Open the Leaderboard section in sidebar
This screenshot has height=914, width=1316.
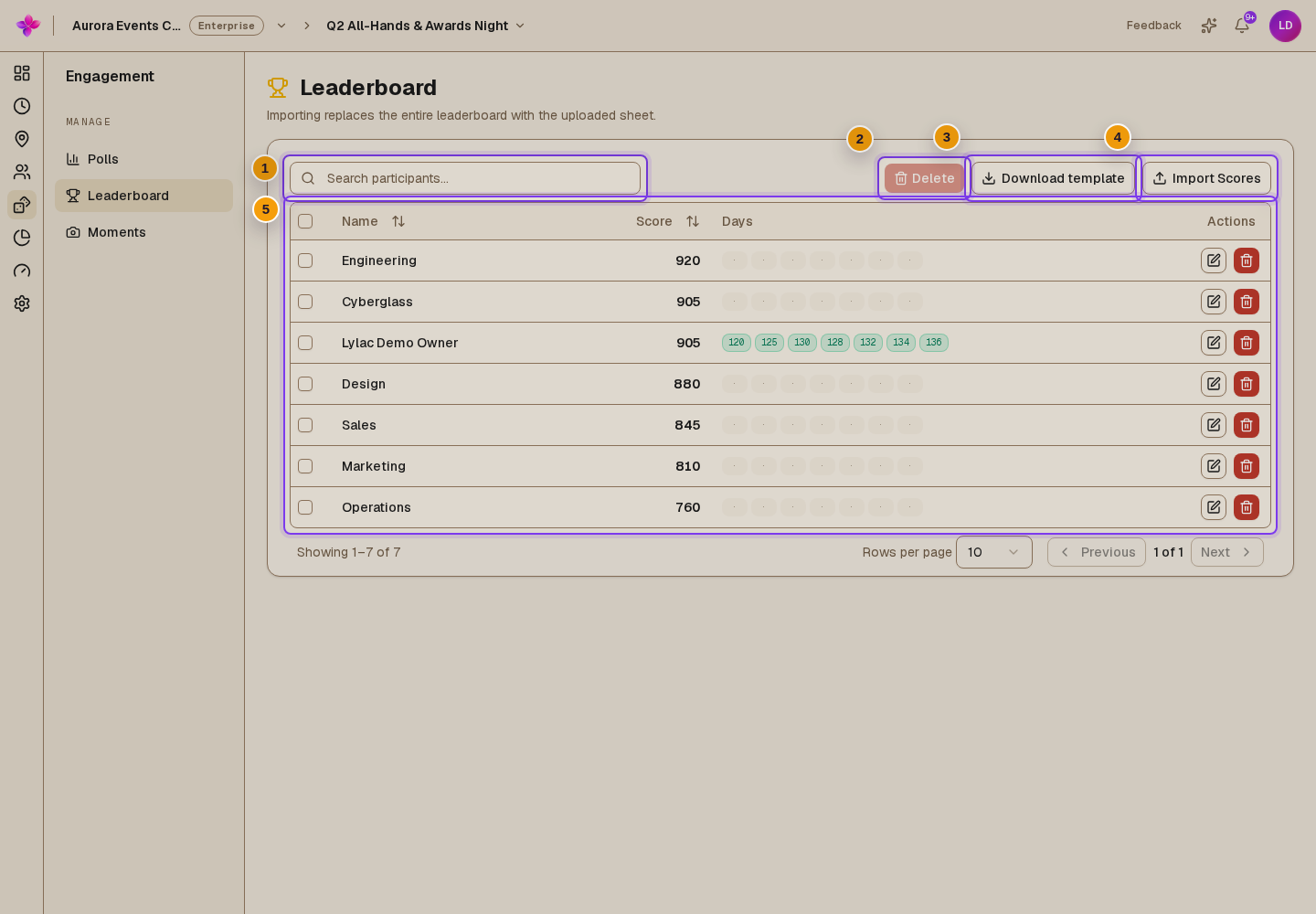143,196
